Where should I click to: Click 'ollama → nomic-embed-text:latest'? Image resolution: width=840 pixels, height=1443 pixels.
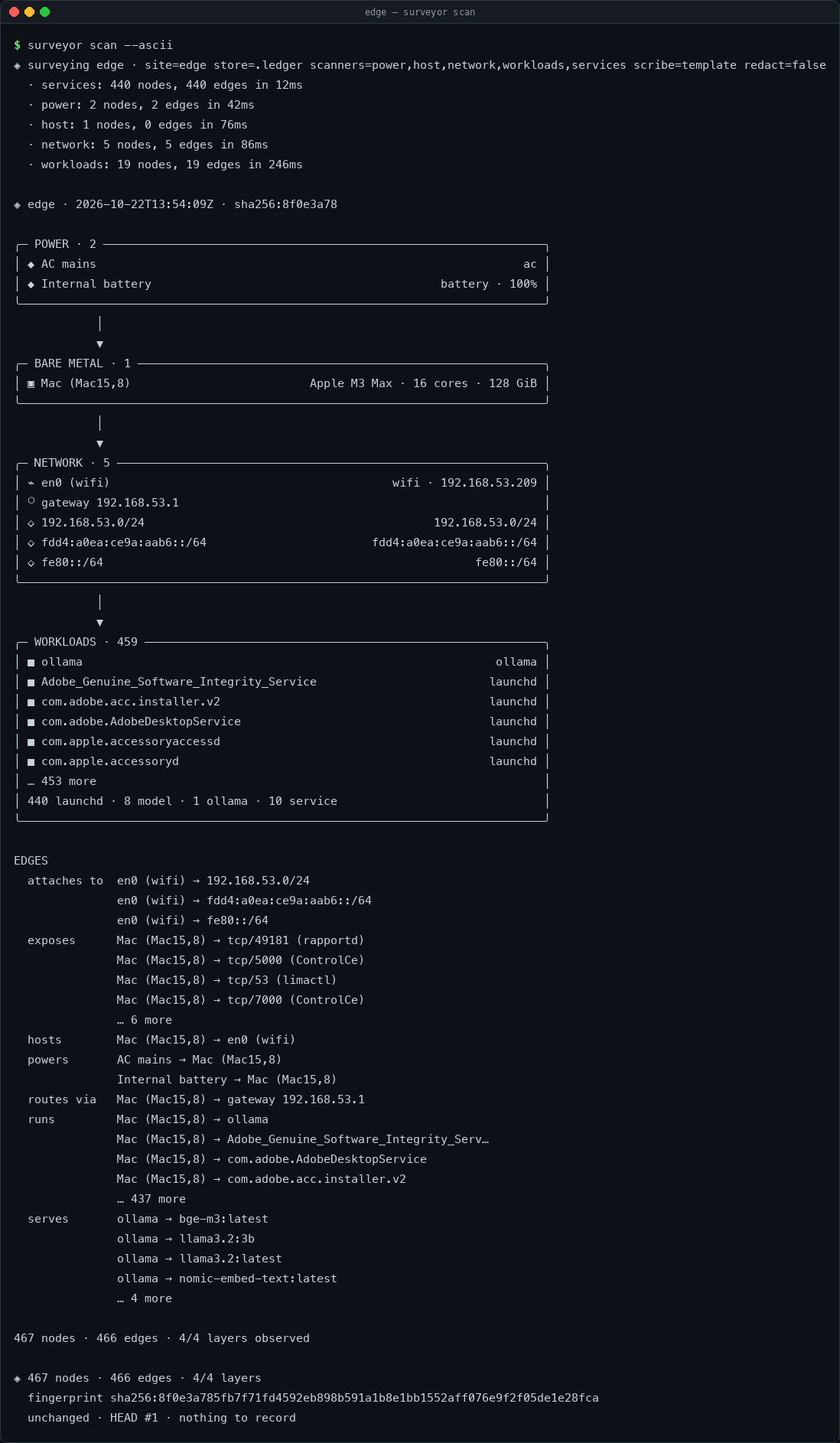(227, 1279)
